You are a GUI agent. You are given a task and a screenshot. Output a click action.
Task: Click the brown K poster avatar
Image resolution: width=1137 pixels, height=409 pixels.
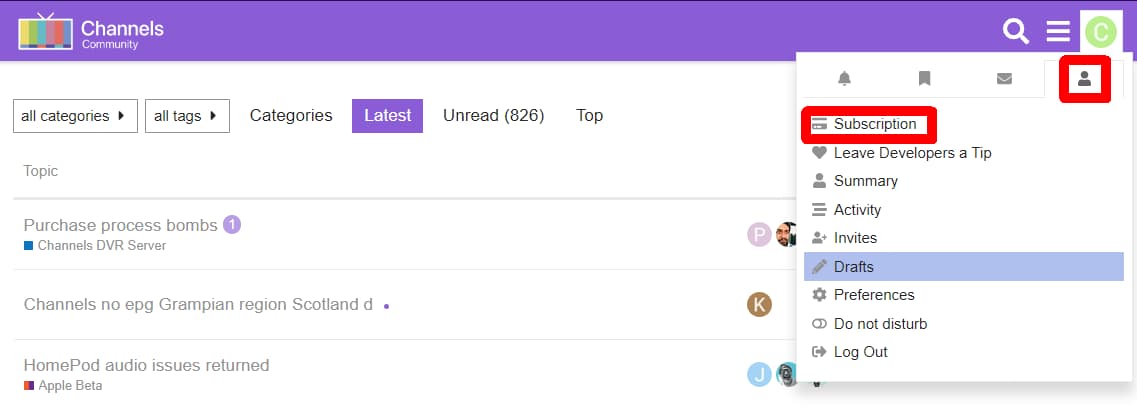coord(759,304)
